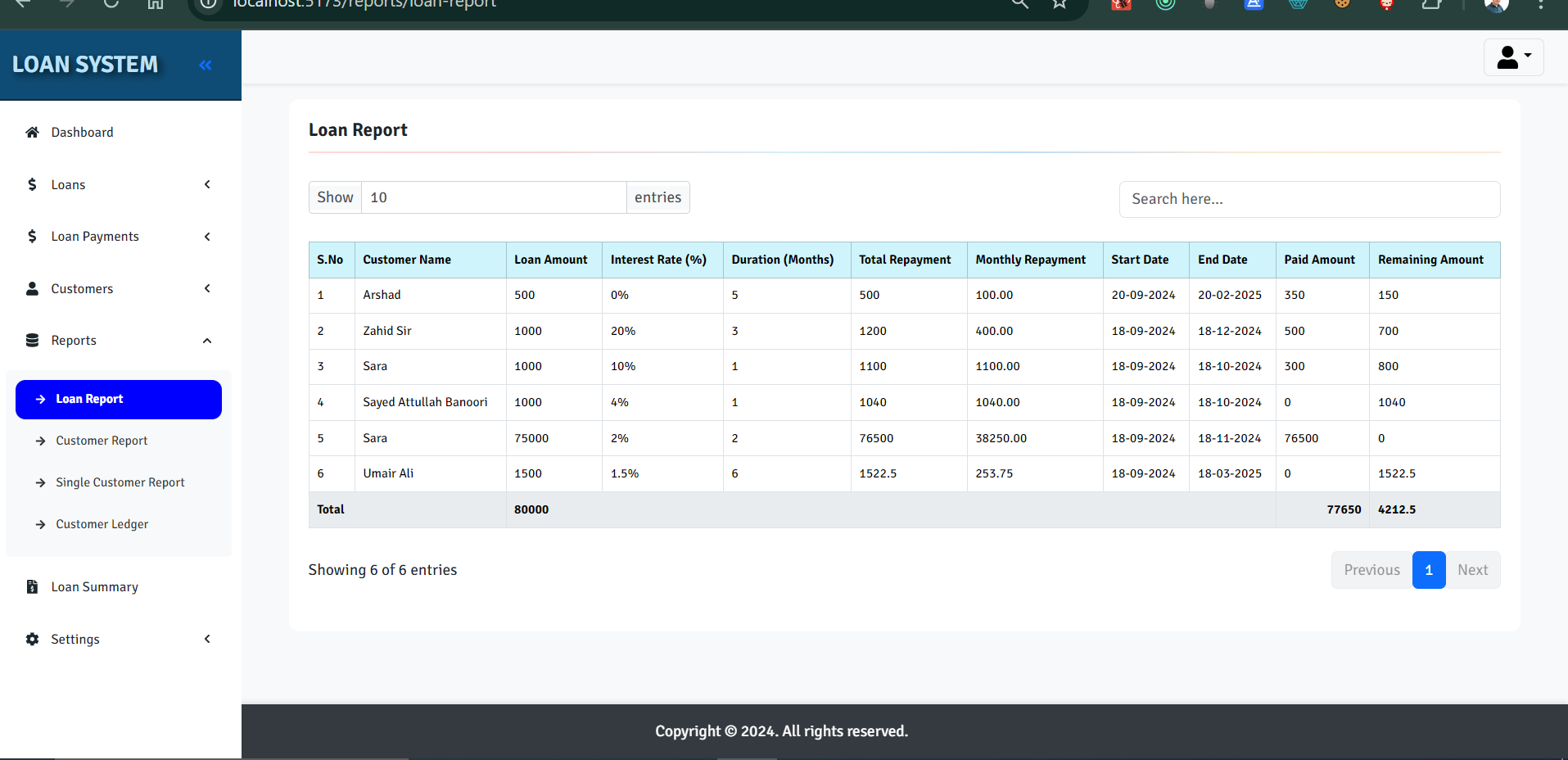Click the Next pagination button

coord(1472,570)
